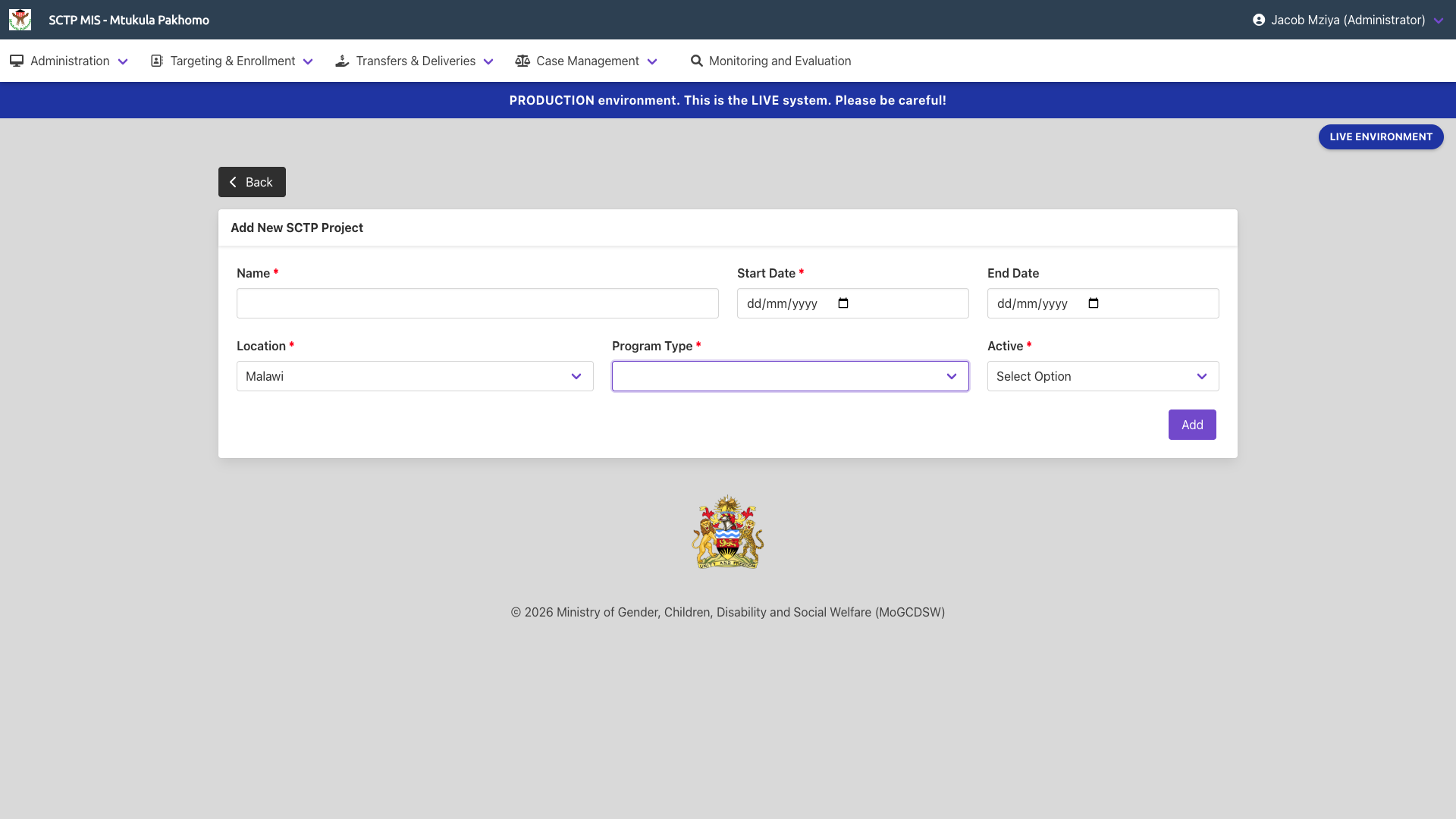This screenshot has width=1456, height=819.
Task: Click the SCTP MIS logo icon
Action: point(20,20)
